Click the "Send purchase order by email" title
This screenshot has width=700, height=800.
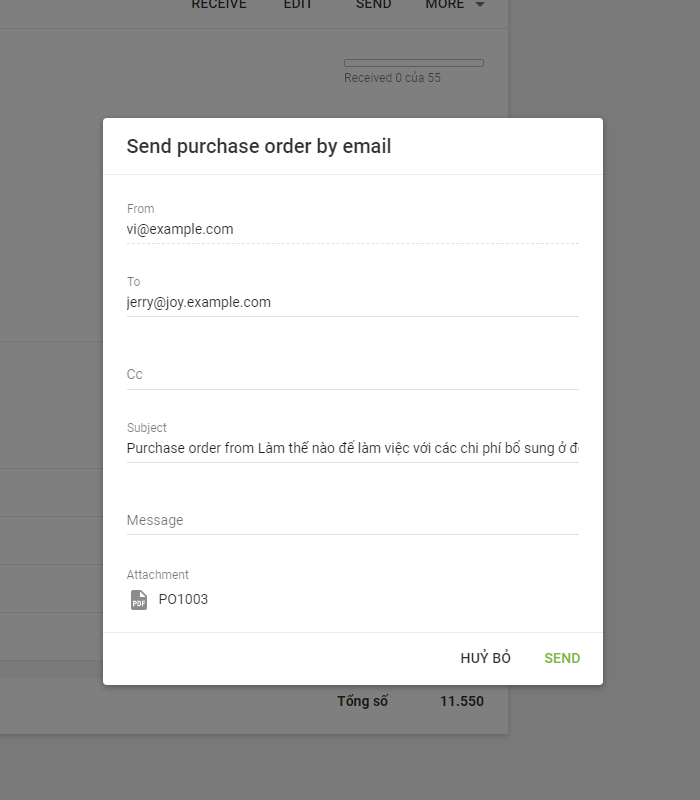(259, 147)
